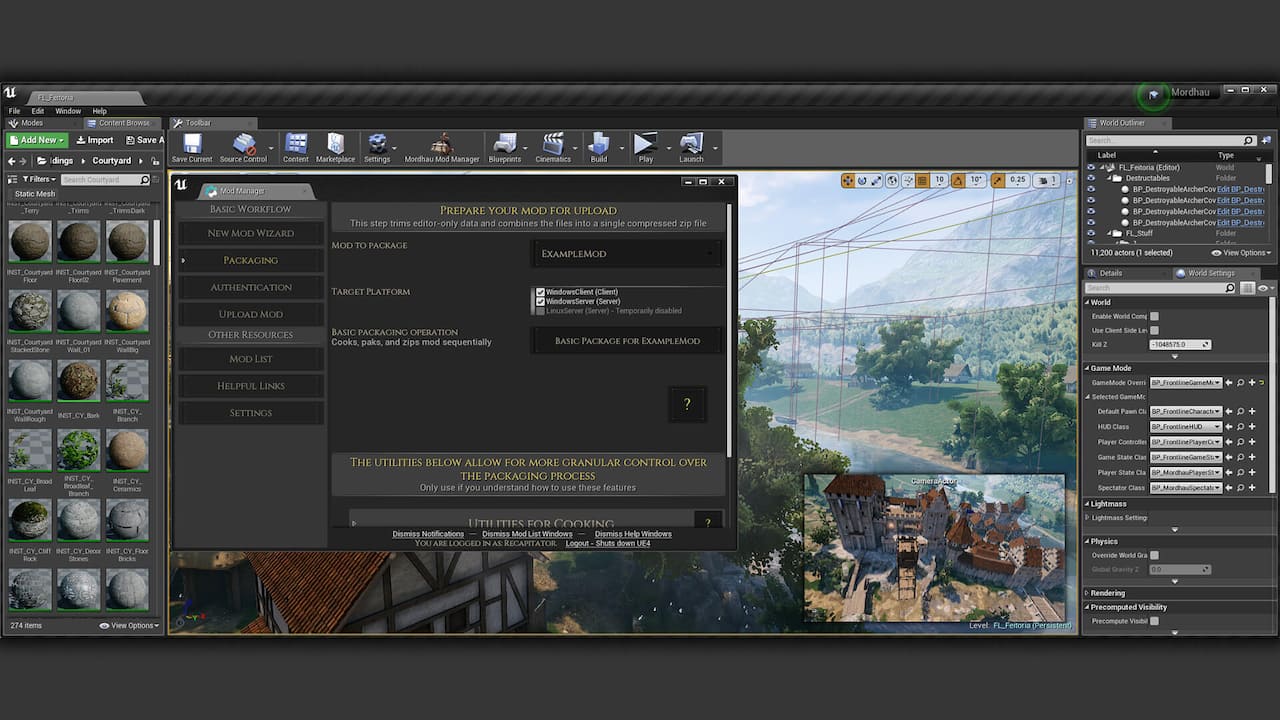Reset GameMode Override yellow arrow icon

click(1262, 382)
